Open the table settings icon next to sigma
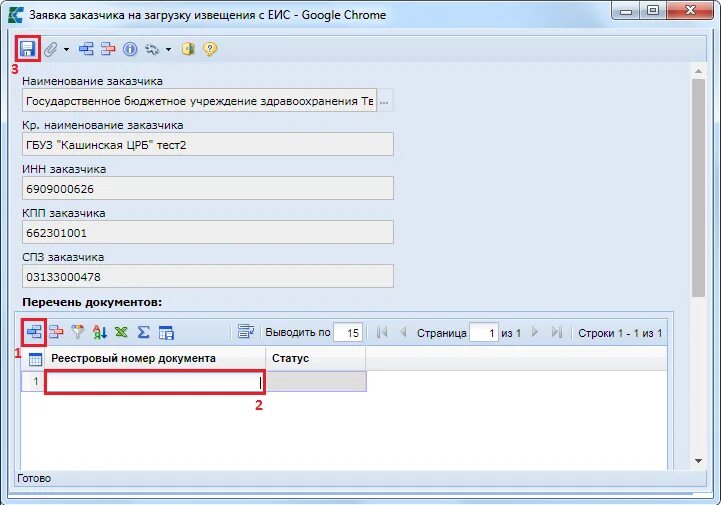 [x=166, y=332]
